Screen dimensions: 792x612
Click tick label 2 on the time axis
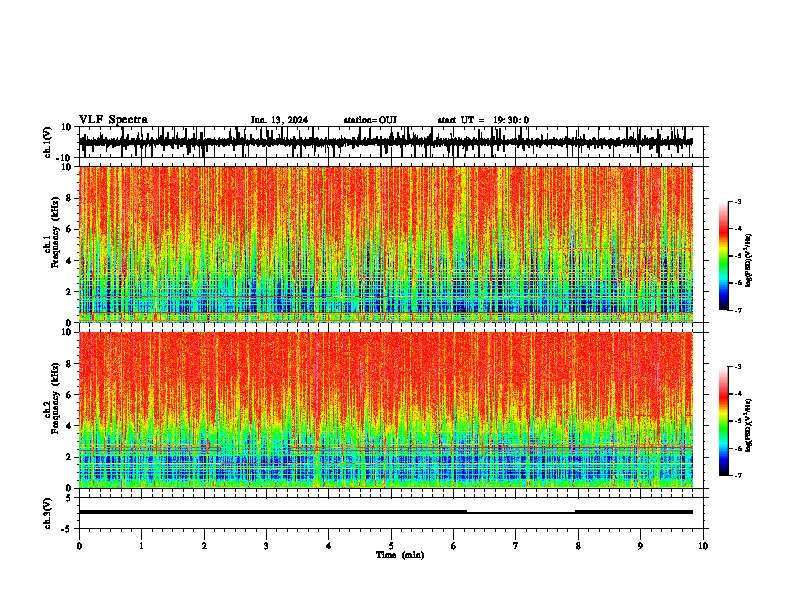[x=204, y=546]
